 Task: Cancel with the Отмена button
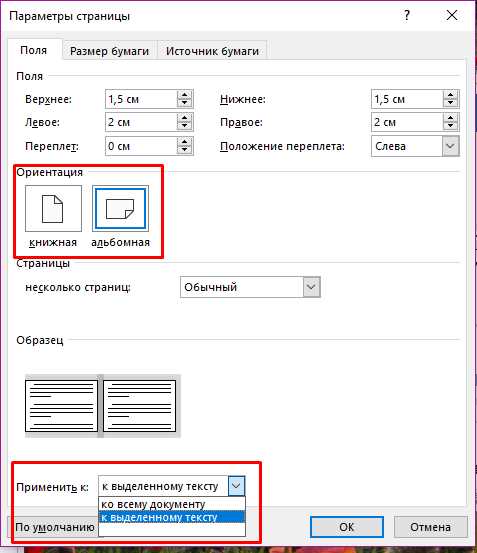[430, 527]
